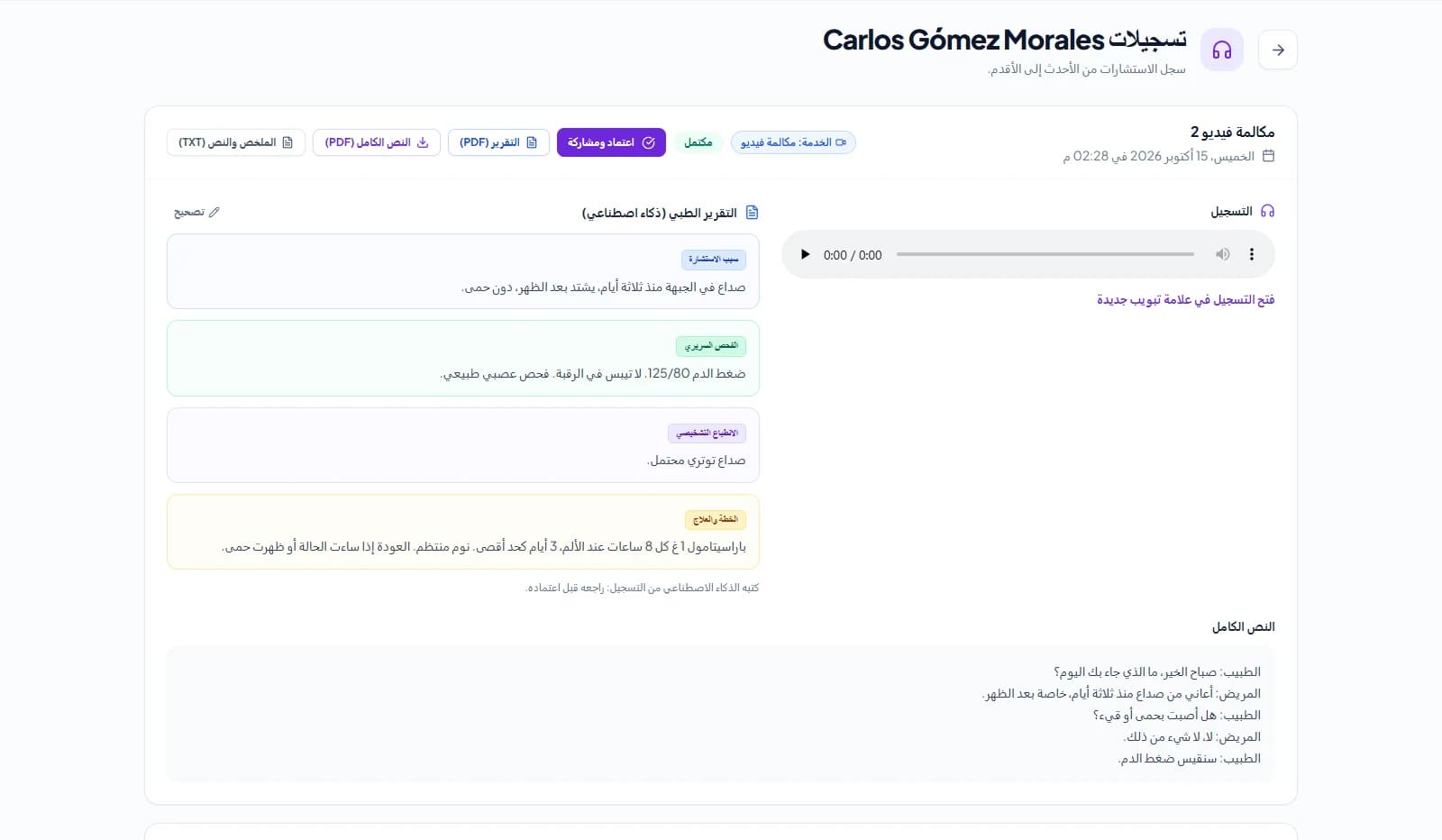Click the مكتمل status badge
The height and width of the screenshot is (840, 1442).
pyautogui.click(x=698, y=142)
